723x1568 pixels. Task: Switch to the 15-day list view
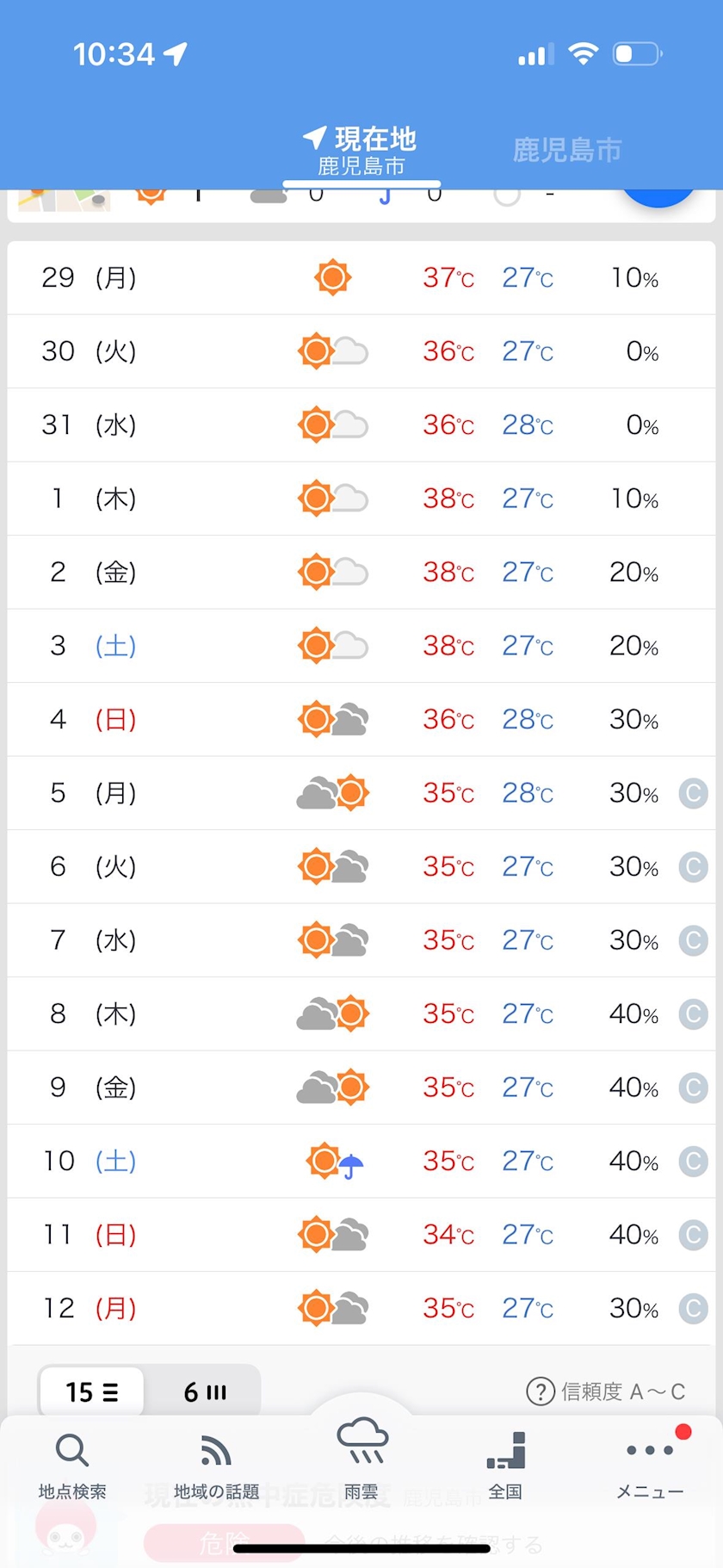(91, 1391)
